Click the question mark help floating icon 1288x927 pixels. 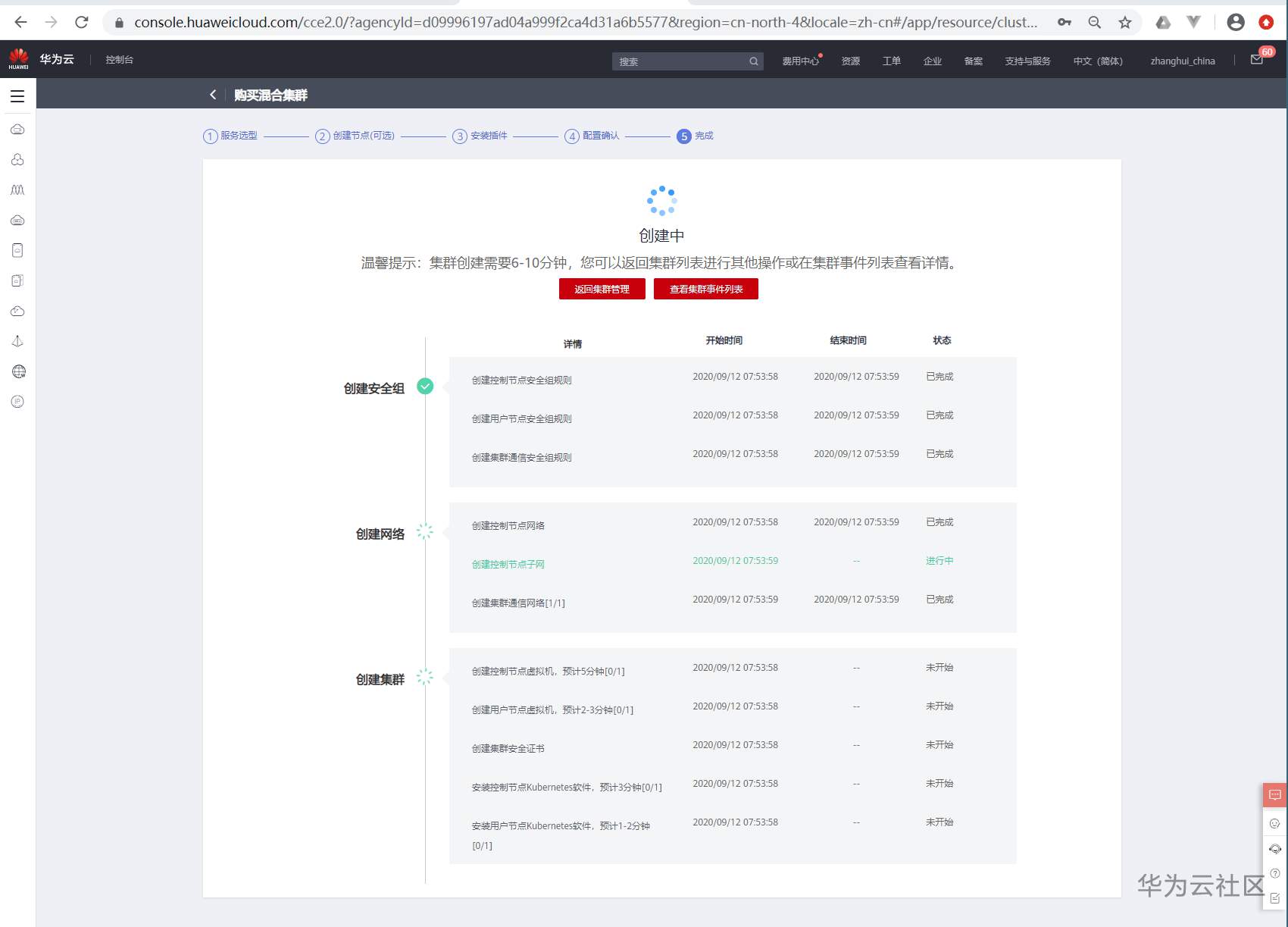(x=1275, y=874)
